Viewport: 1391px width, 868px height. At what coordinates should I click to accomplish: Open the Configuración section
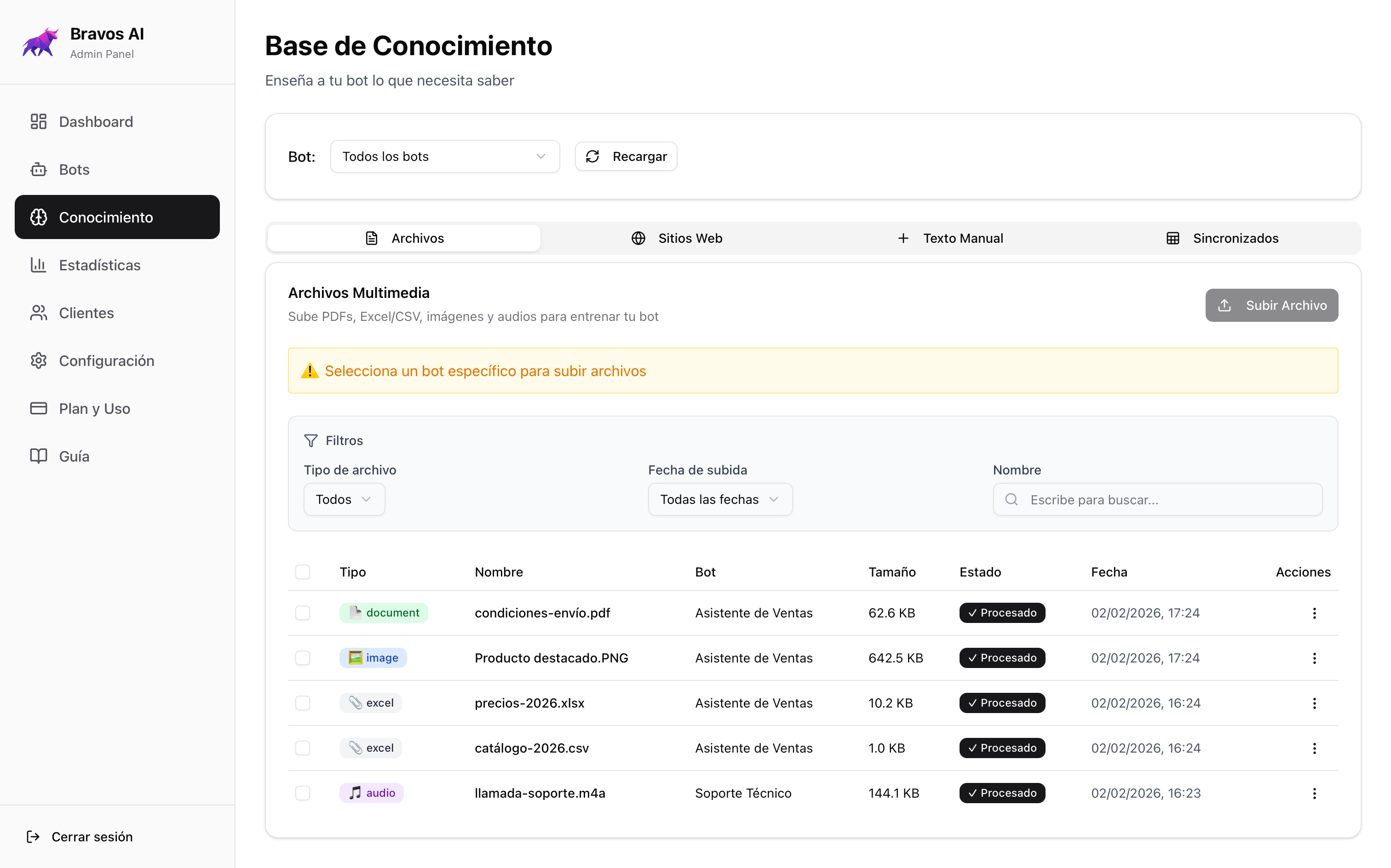117,360
